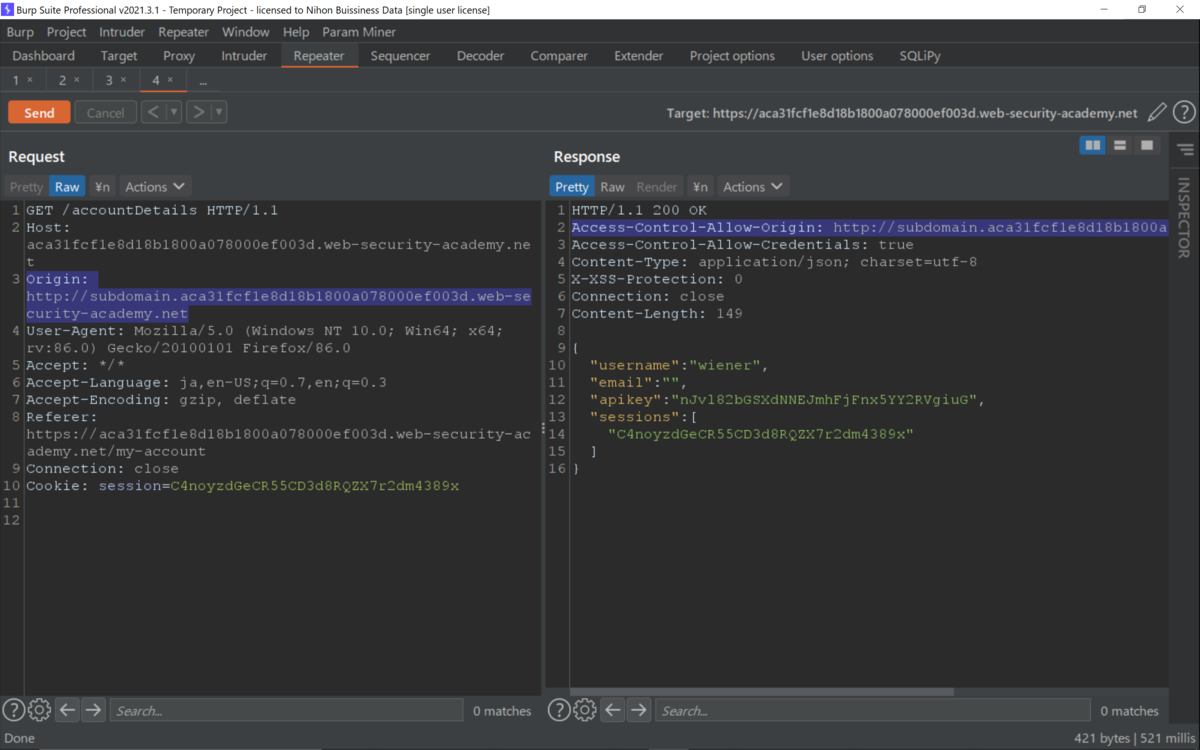The height and width of the screenshot is (750, 1200).
Task: Open search settings gear below Request pane
Action: pyautogui.click(x=39, y=711)
